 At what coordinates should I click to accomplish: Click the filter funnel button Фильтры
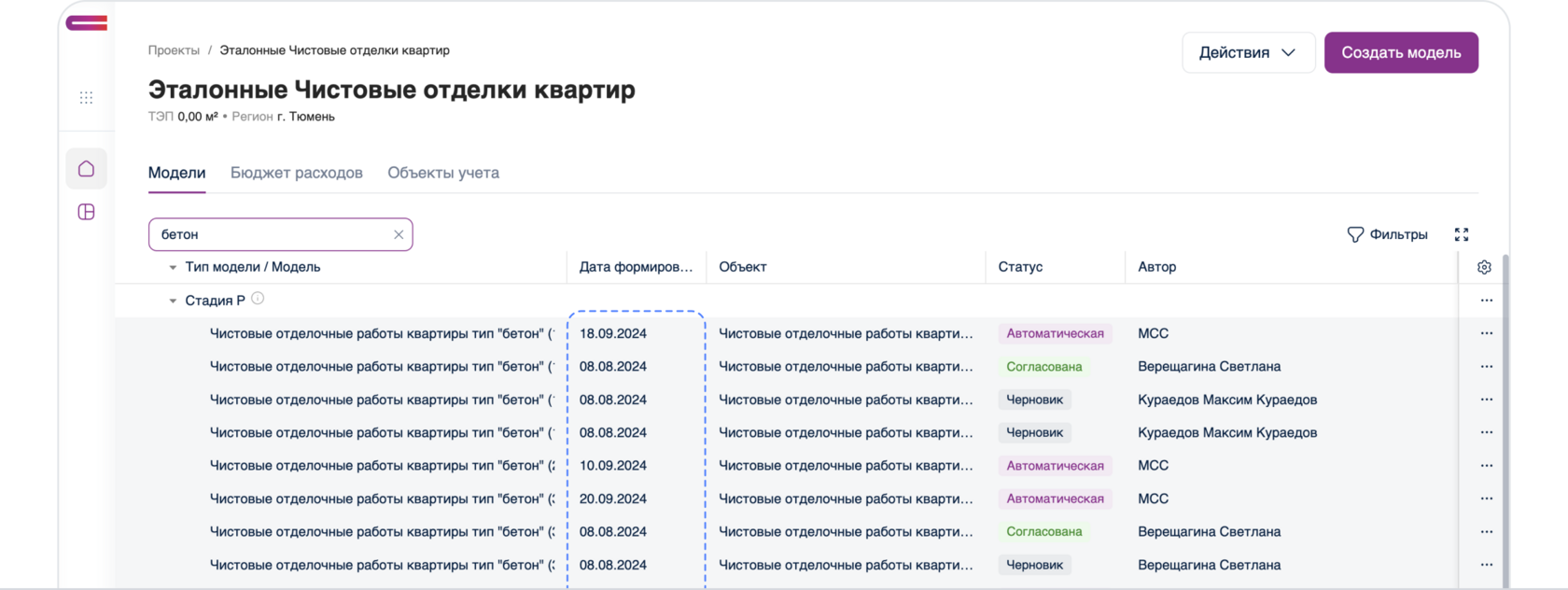1387,234
